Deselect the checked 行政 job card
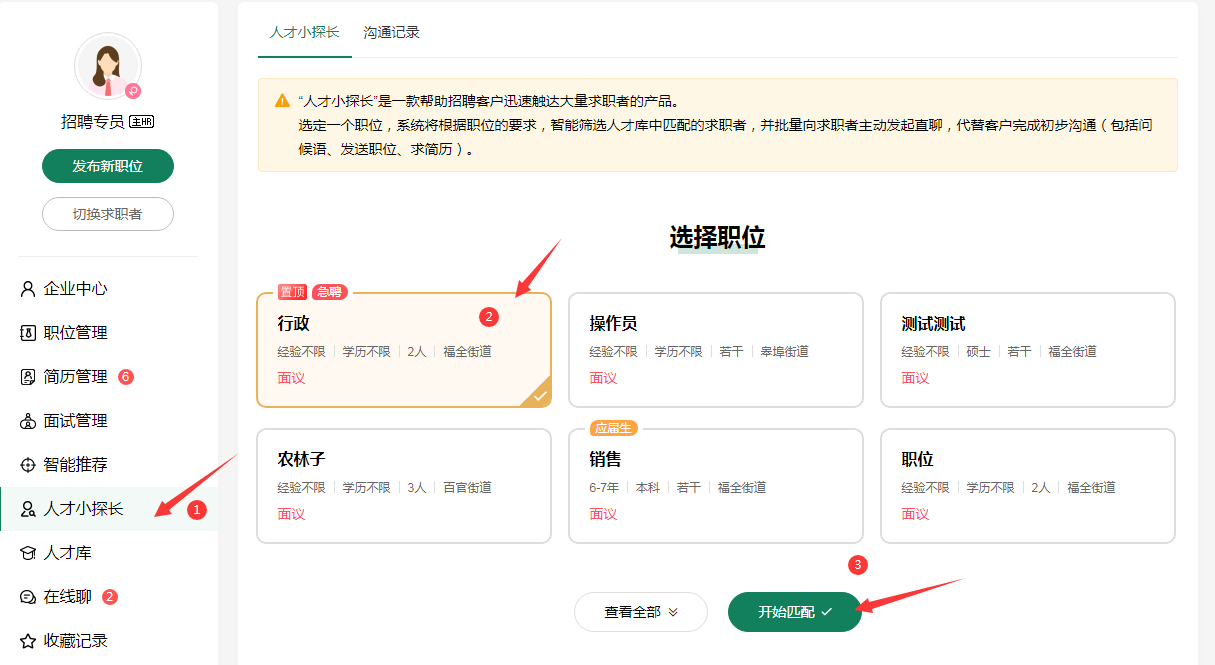The image size is (1215, 665). pyautogui.click(x=403, y=350)
